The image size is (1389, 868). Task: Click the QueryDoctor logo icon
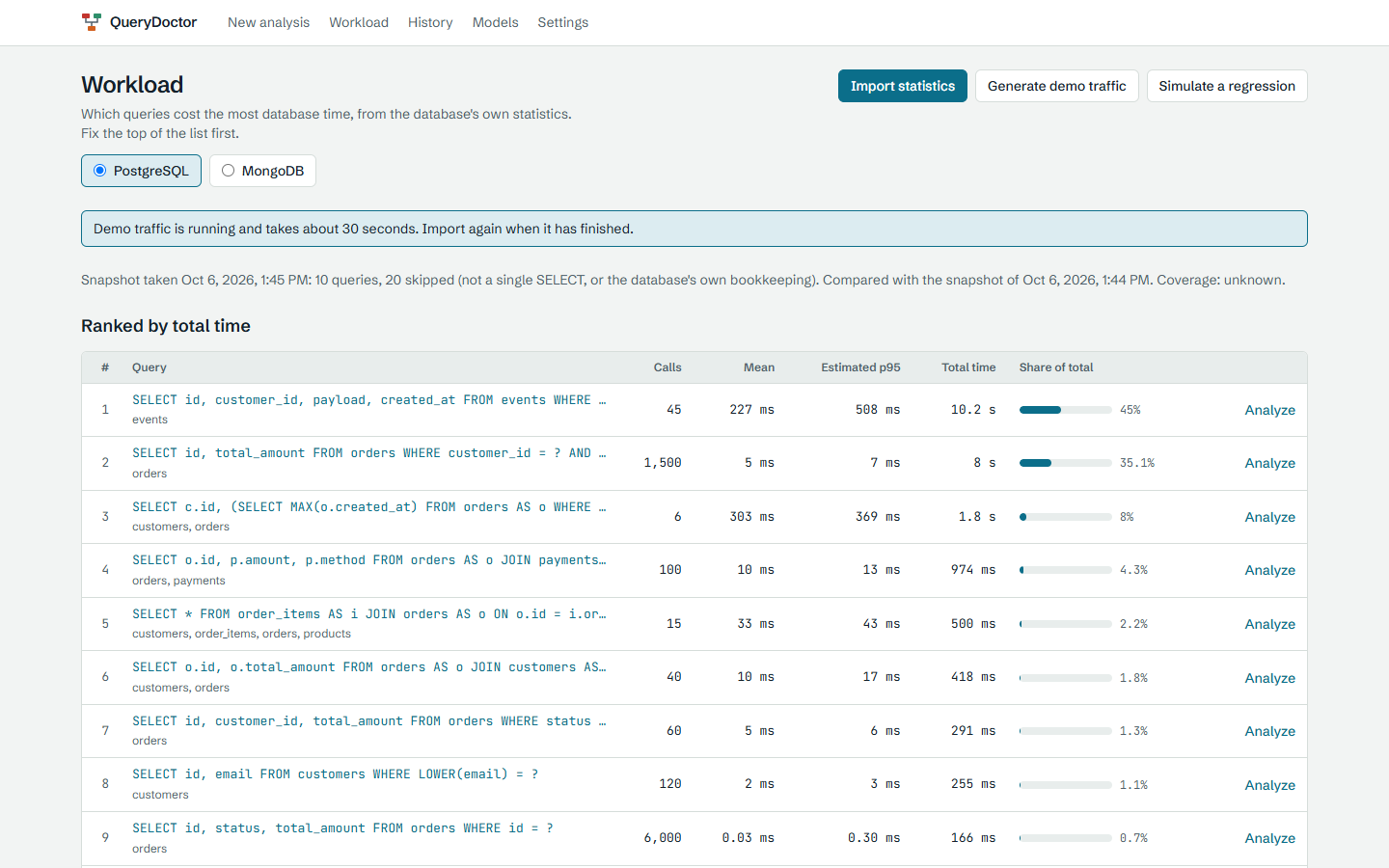[92, 22]
